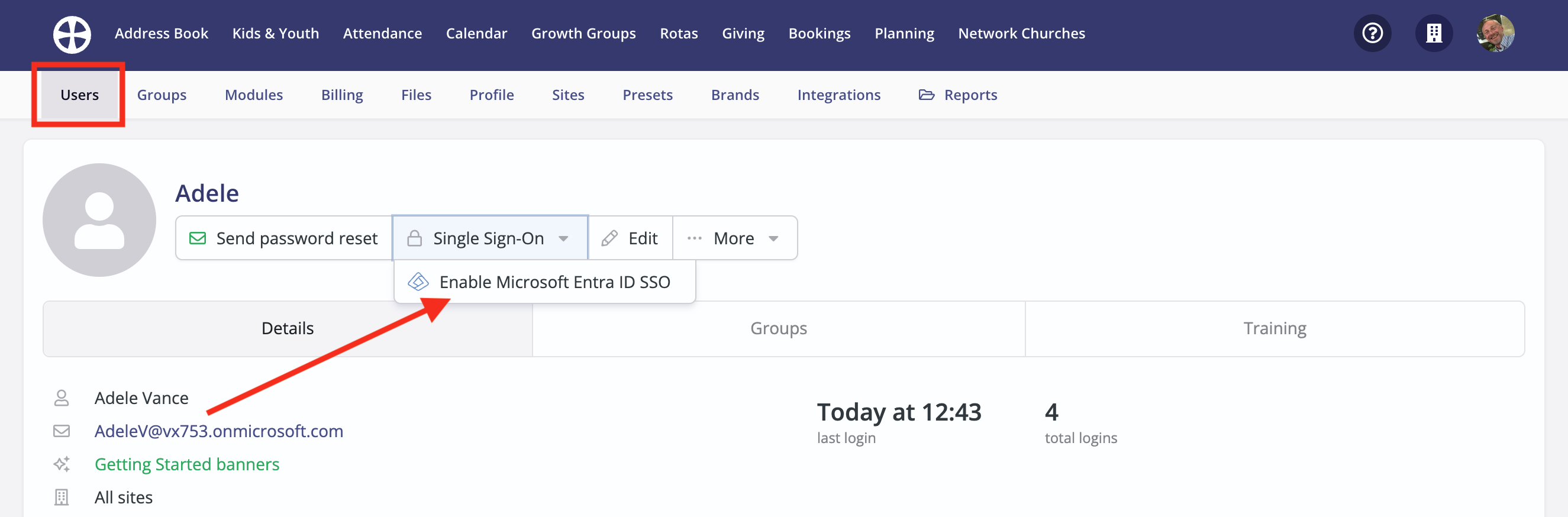1568x517 pixels.
Task: Click the sparkle icon beside Getting Started banners
Action: point(62,464)
